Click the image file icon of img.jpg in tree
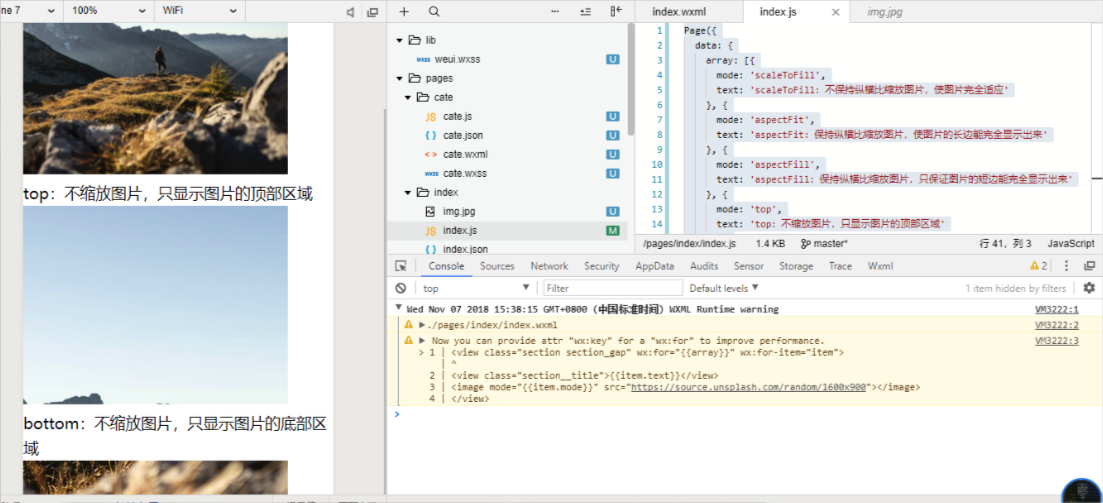Image resolution: width=1103 pixels, height=503 pixels. (430, 211)
